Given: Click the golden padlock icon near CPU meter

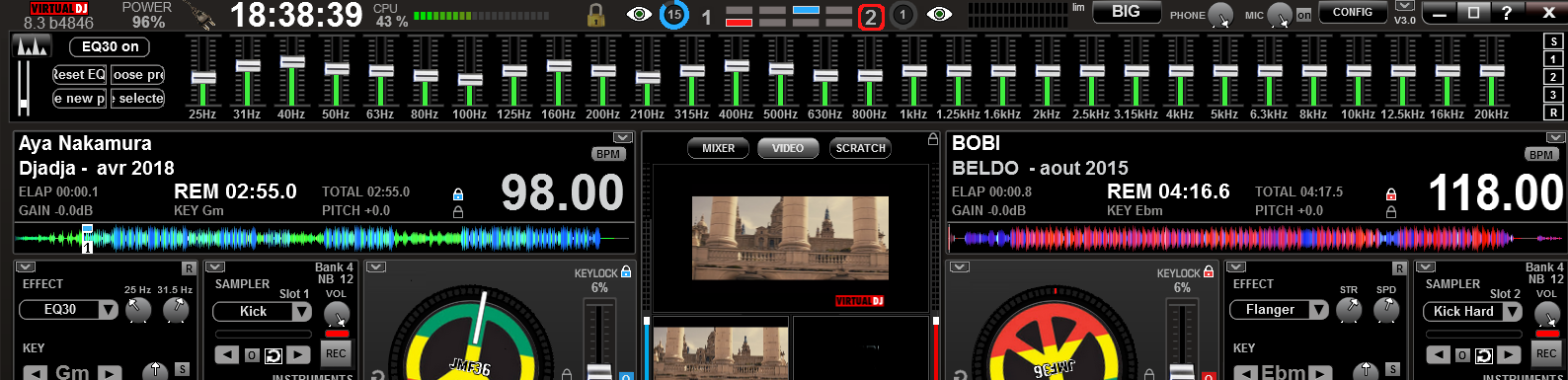Looking at the screenshot, I should [x=595, y=15].
